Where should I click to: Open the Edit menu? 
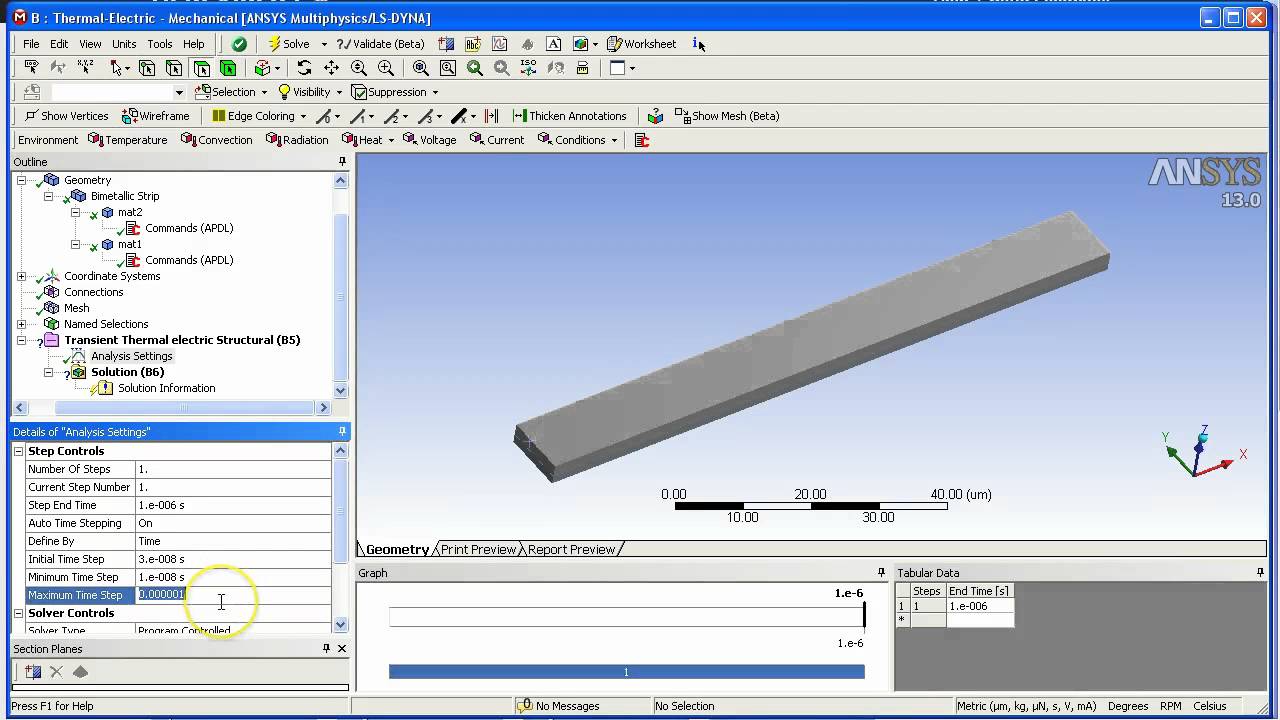tap(59, 44)
